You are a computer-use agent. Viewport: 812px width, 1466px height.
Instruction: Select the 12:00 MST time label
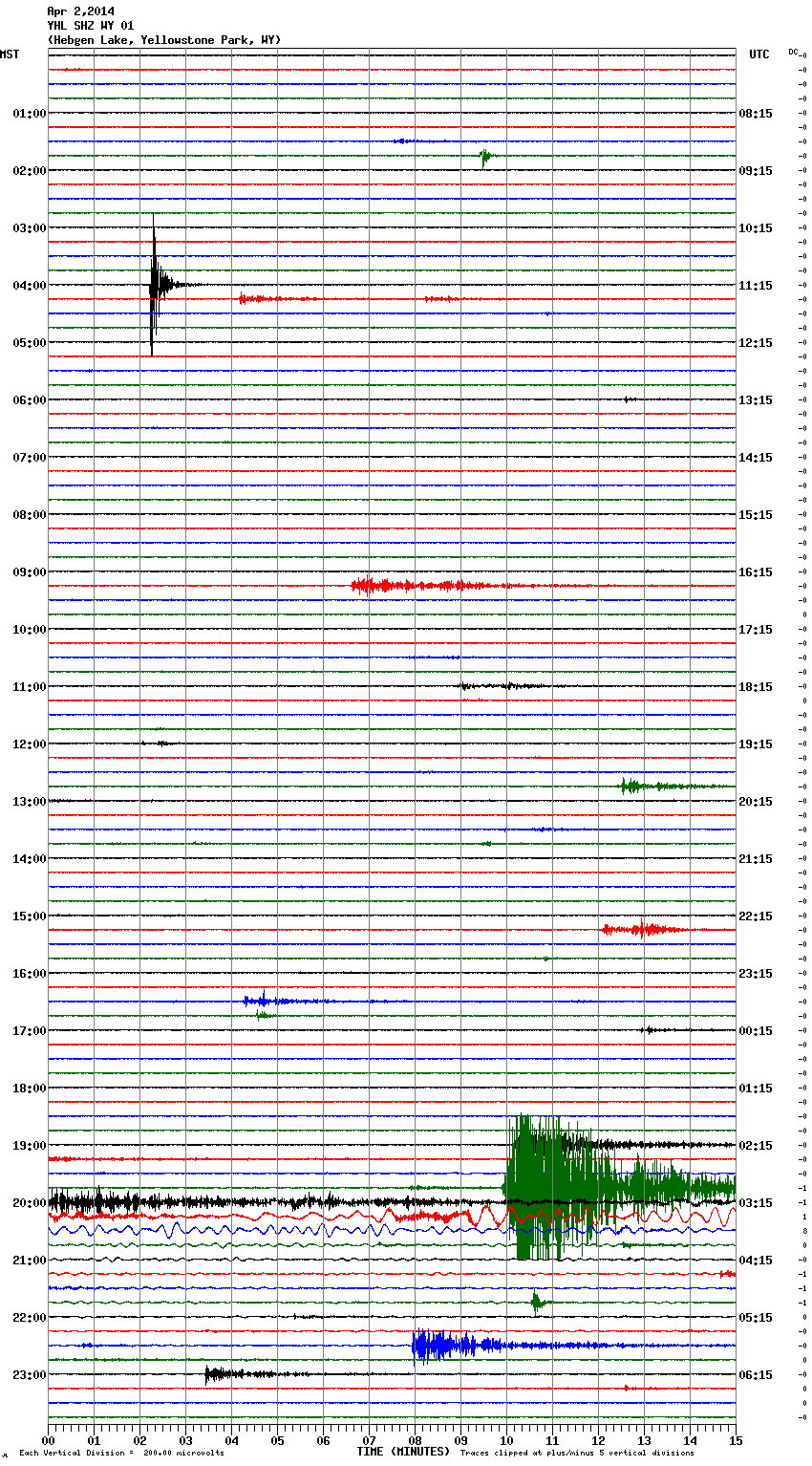coord(29,744)
